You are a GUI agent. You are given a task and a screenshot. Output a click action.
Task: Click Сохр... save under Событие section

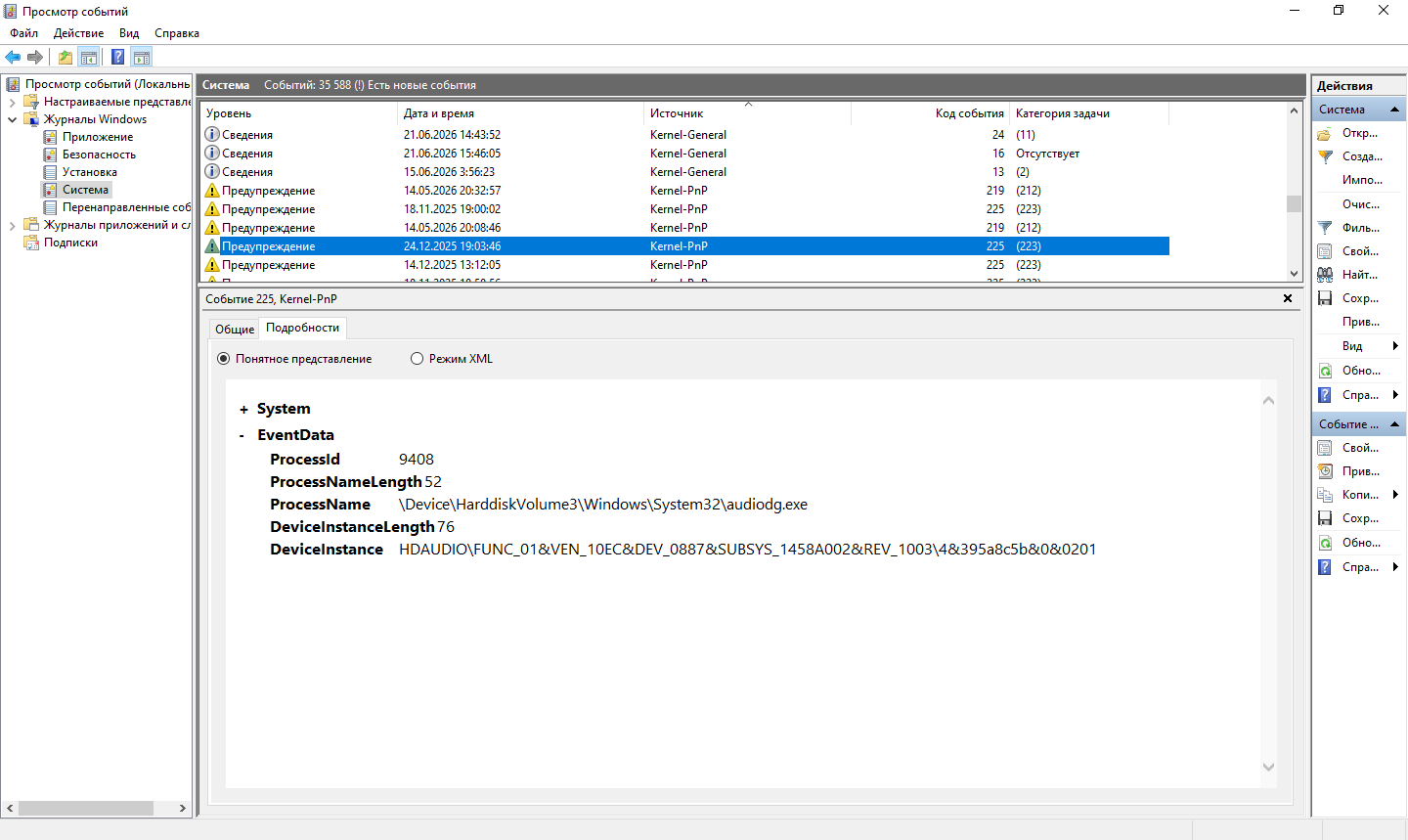[1359, 518]
